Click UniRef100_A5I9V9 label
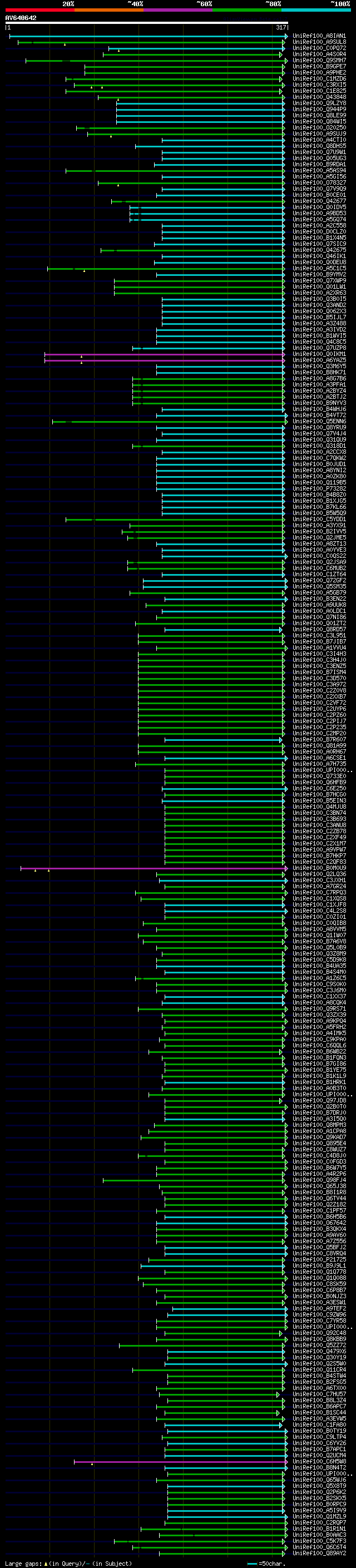The image size is (356, 1568). pos(319,1510)
